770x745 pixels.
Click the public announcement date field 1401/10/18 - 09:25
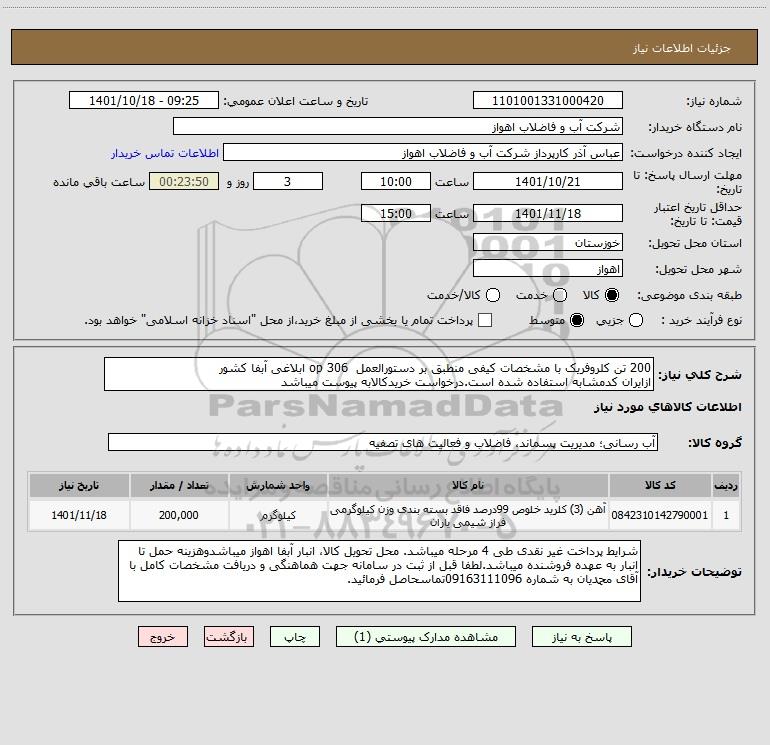[144, 101]
